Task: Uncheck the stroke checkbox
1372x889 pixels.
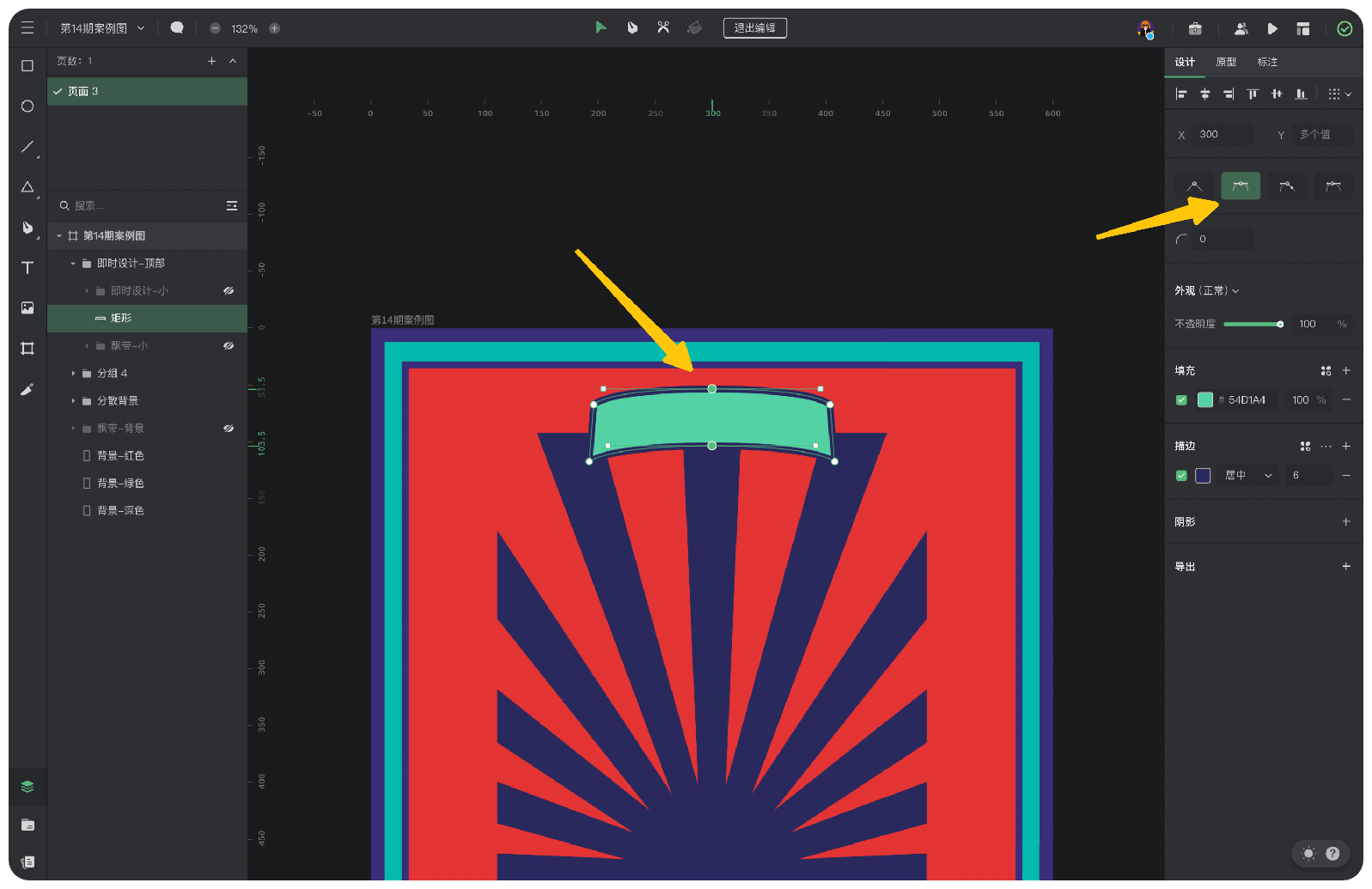Action: (1181, 475)
